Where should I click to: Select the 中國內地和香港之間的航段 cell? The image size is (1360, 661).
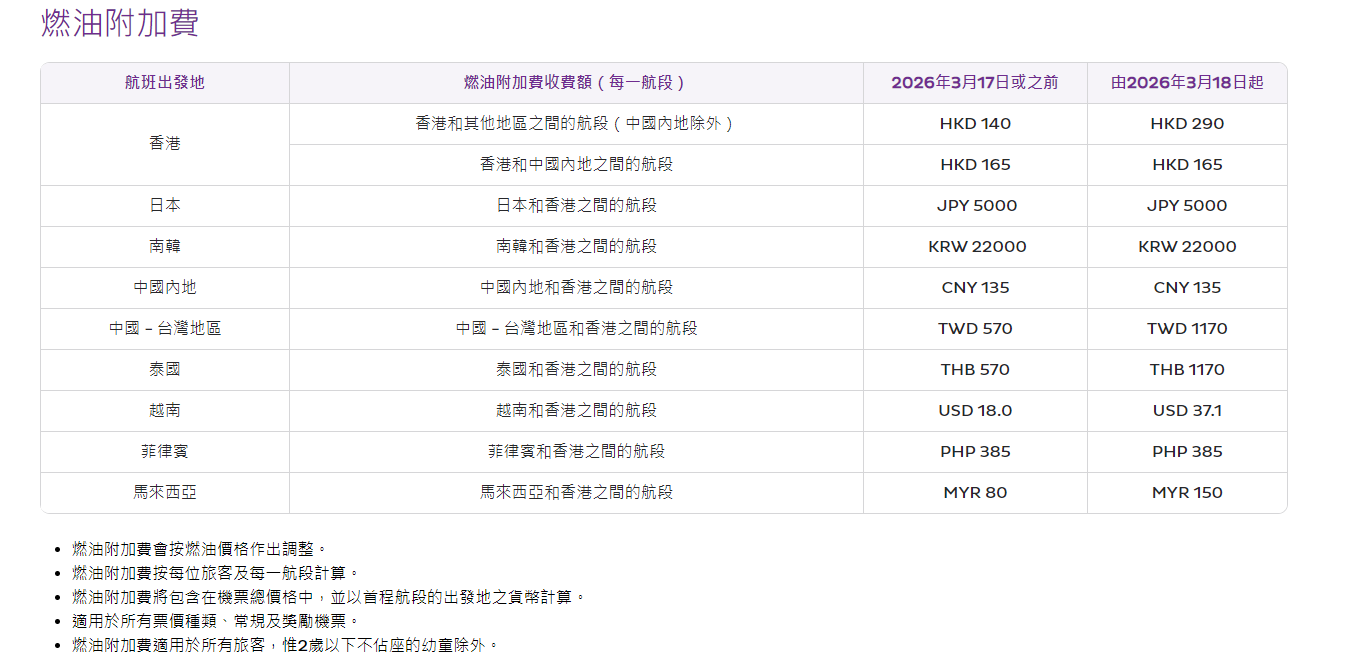pos(576,288)
